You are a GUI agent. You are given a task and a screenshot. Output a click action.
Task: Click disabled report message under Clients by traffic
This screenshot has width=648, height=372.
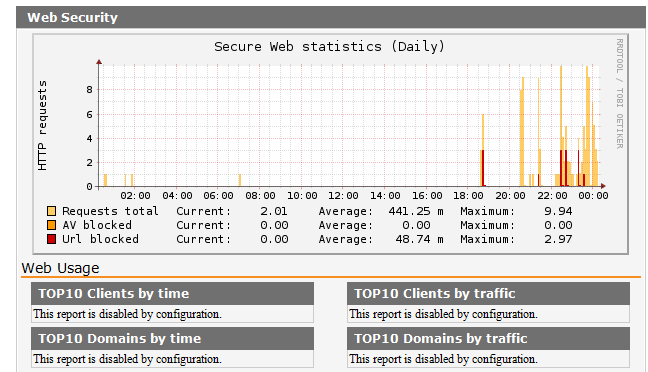443,314
